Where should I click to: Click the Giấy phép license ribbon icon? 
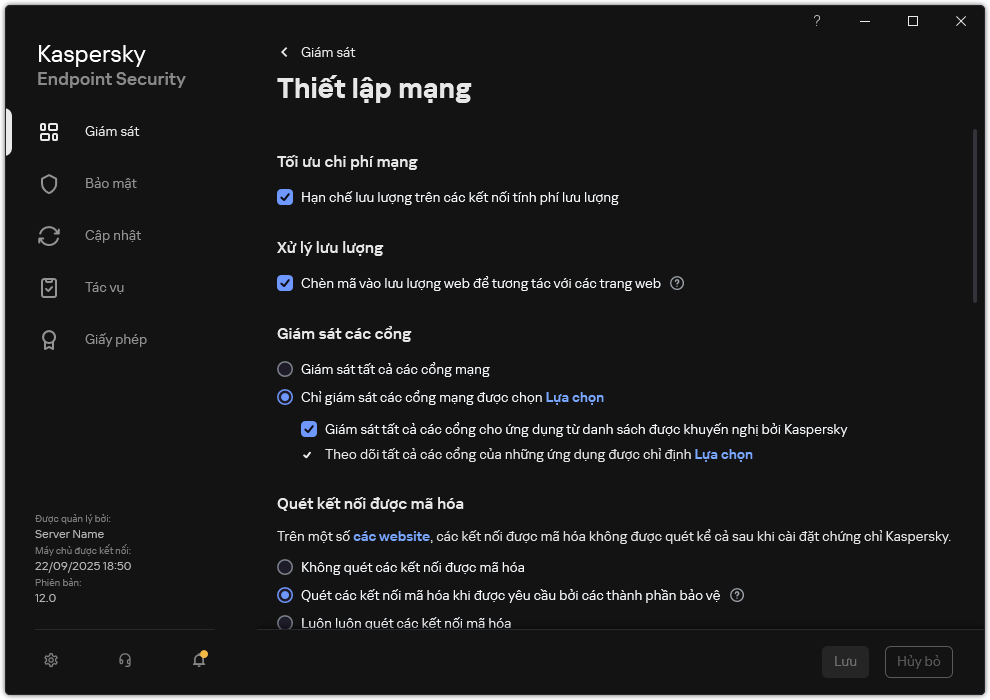pyautogui.click(x=49, y=340)
